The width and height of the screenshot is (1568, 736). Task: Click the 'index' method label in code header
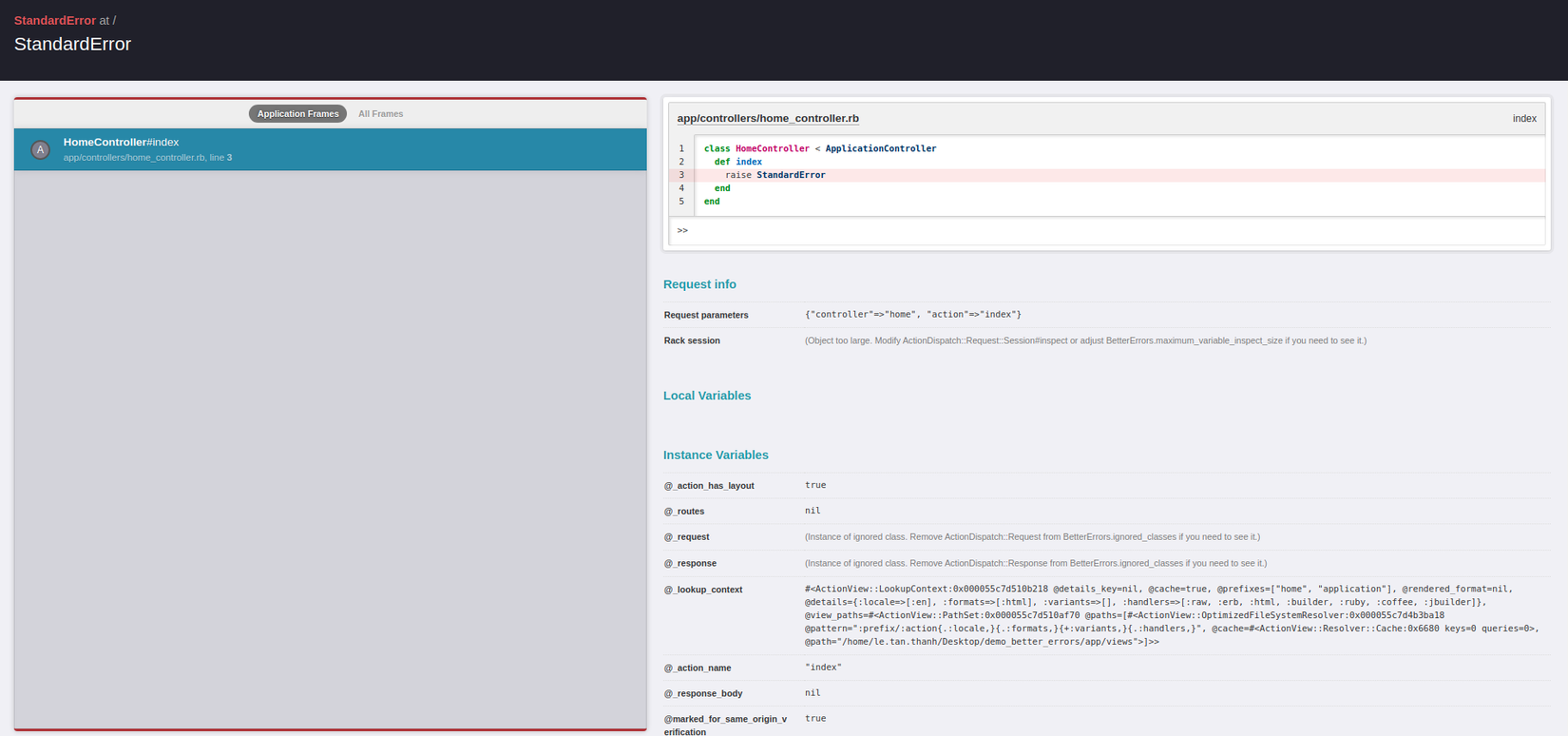pyautogui.click(x=1523, y=119)
